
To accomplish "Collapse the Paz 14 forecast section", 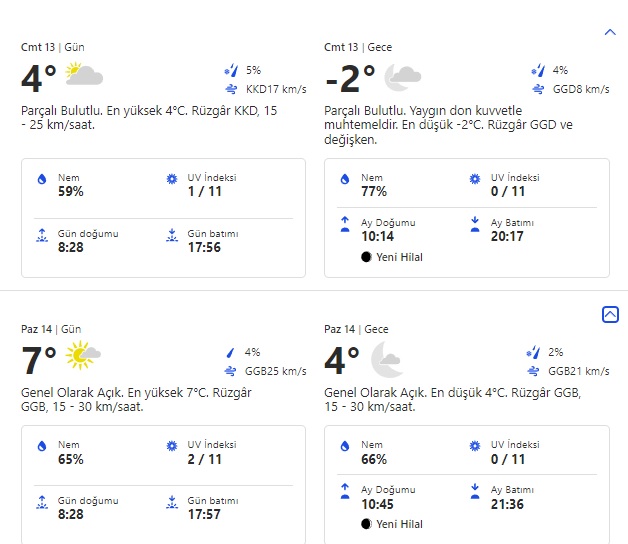I will pyautogui.click(x=610, y=314).
